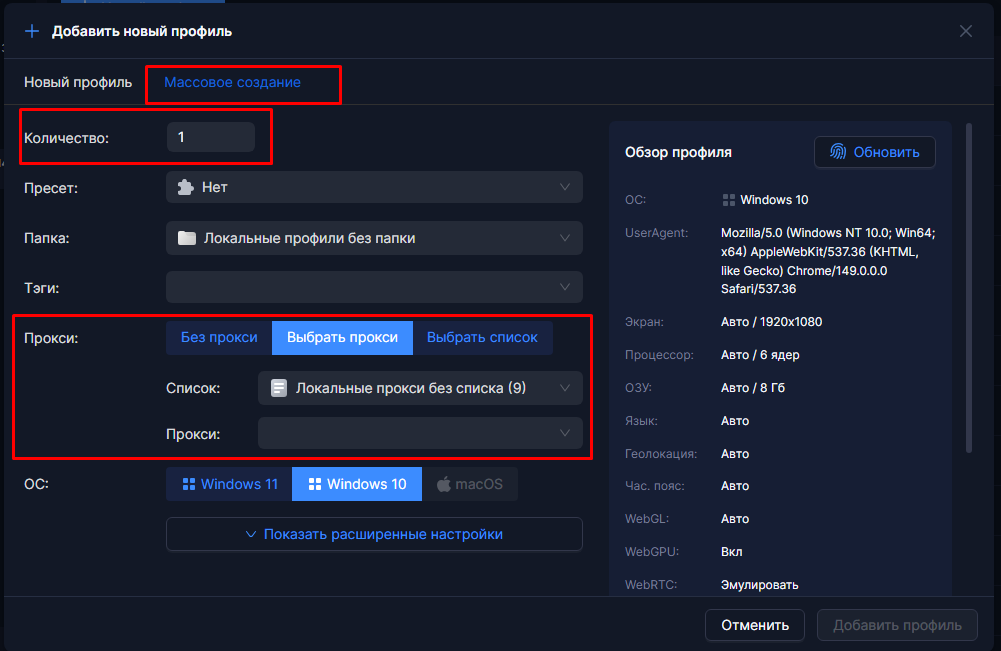Switch to the Новый профиль tab
1001x651 pixels.
pyautogui.click(x=78, y=82)
